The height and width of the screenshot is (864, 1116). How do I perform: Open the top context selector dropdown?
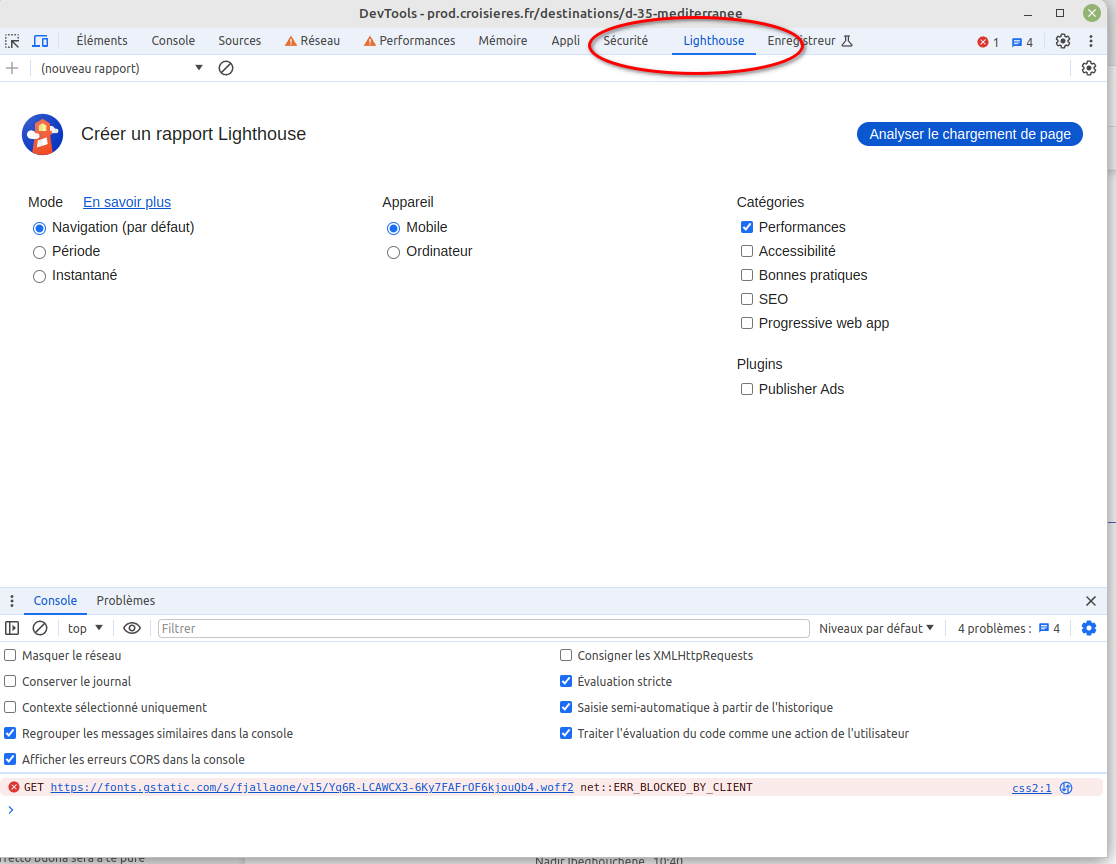pos(85,628)
